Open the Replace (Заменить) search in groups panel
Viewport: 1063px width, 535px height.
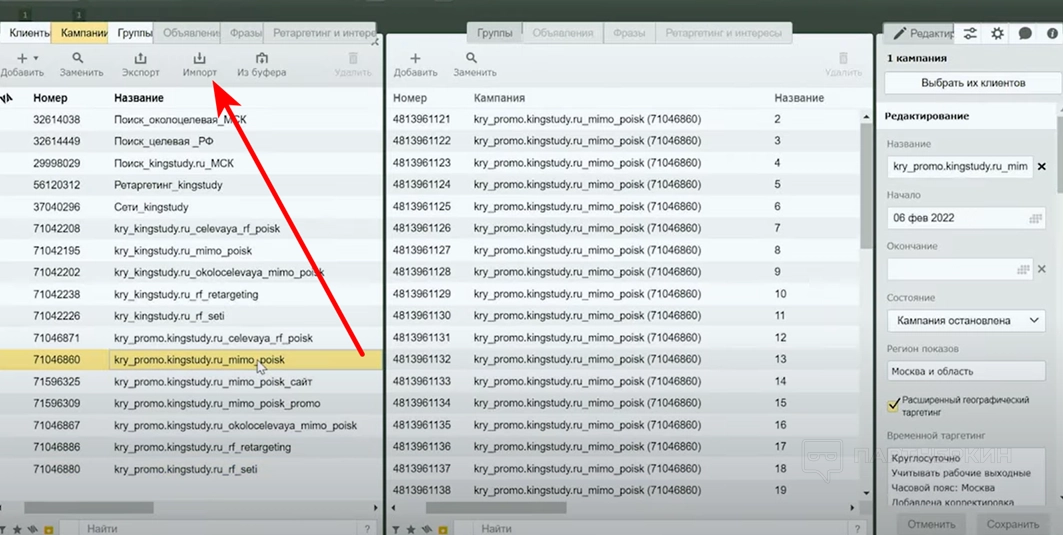tap(474, 60)
